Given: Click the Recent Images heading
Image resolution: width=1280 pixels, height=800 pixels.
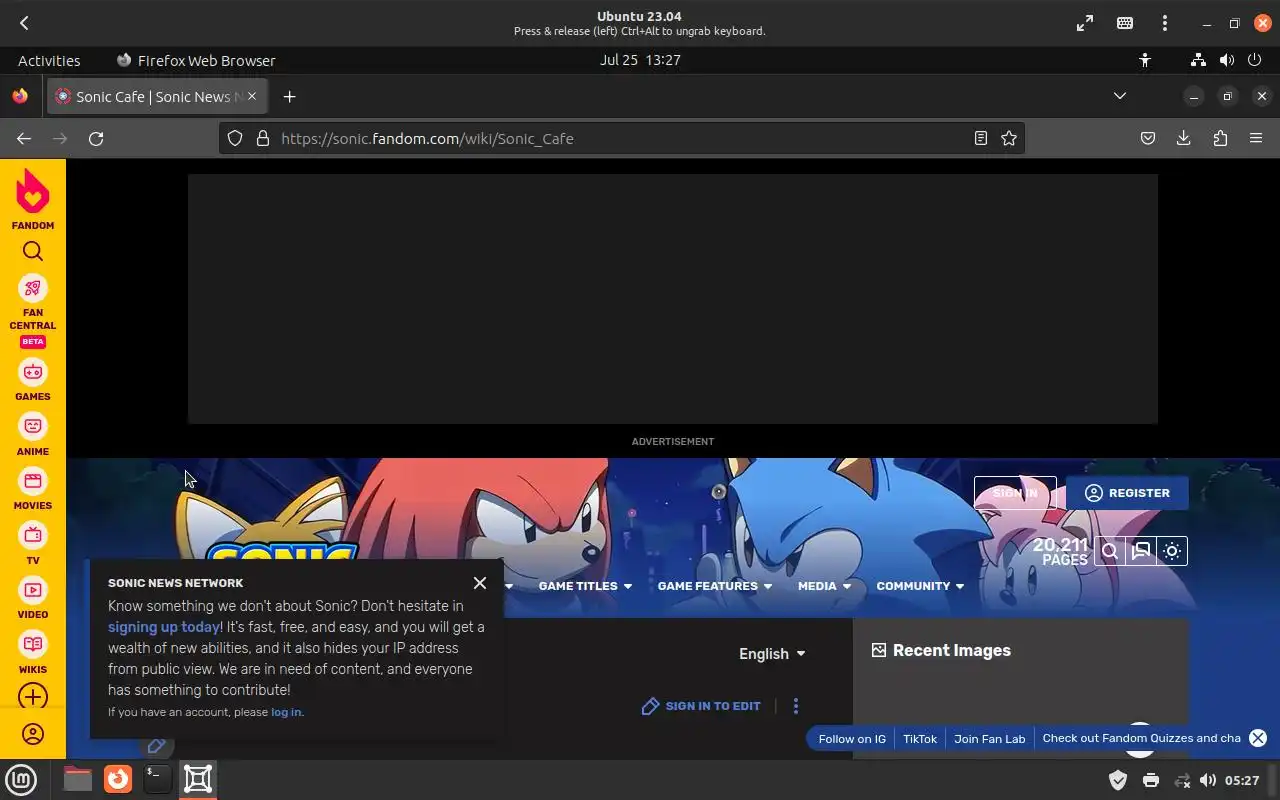Looking at the screenshot, I should pos(941,651).
